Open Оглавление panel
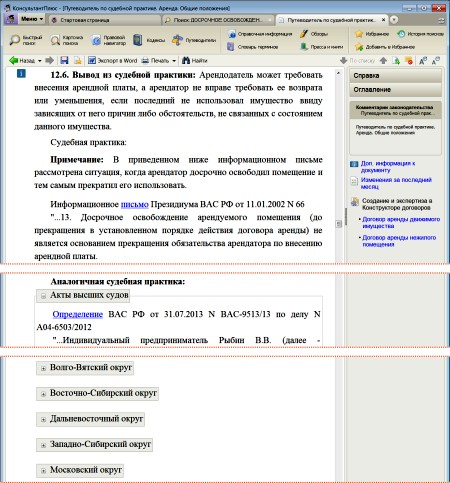This screenshot has width=450, height=483. [x=395, y=90]
